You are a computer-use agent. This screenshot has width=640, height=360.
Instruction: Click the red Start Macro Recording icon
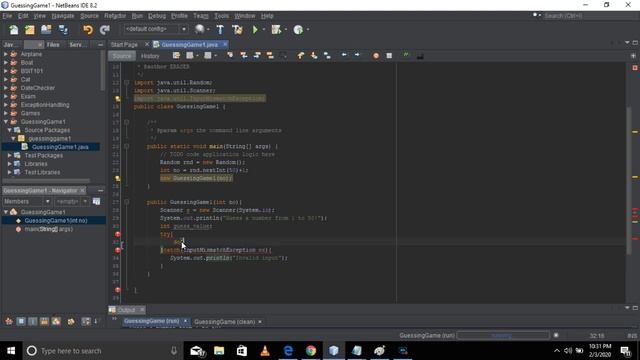point(376,56)
